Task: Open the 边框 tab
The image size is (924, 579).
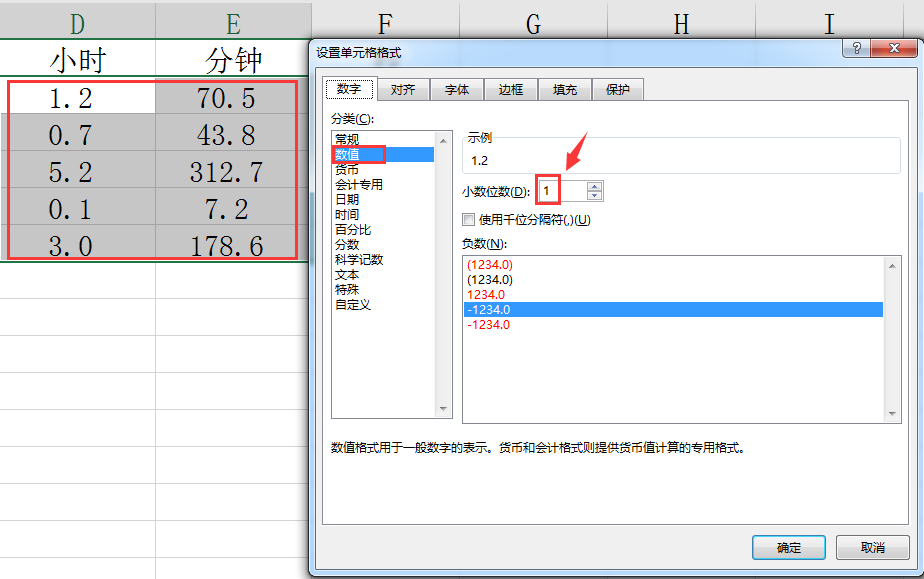Action: coord(510,90)
